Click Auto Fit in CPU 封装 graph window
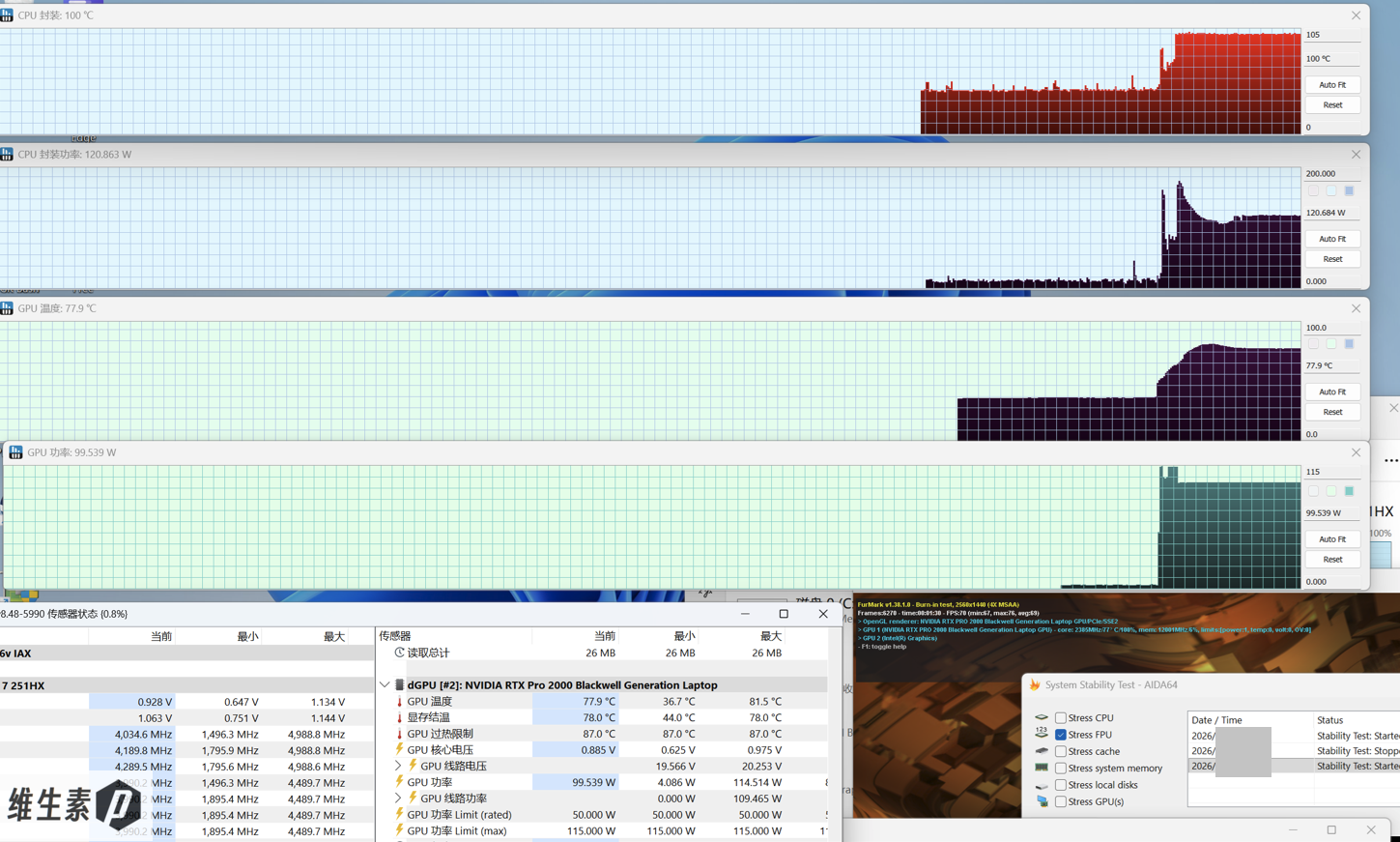Screen dimensions: 1400x842 (1332, 85)
